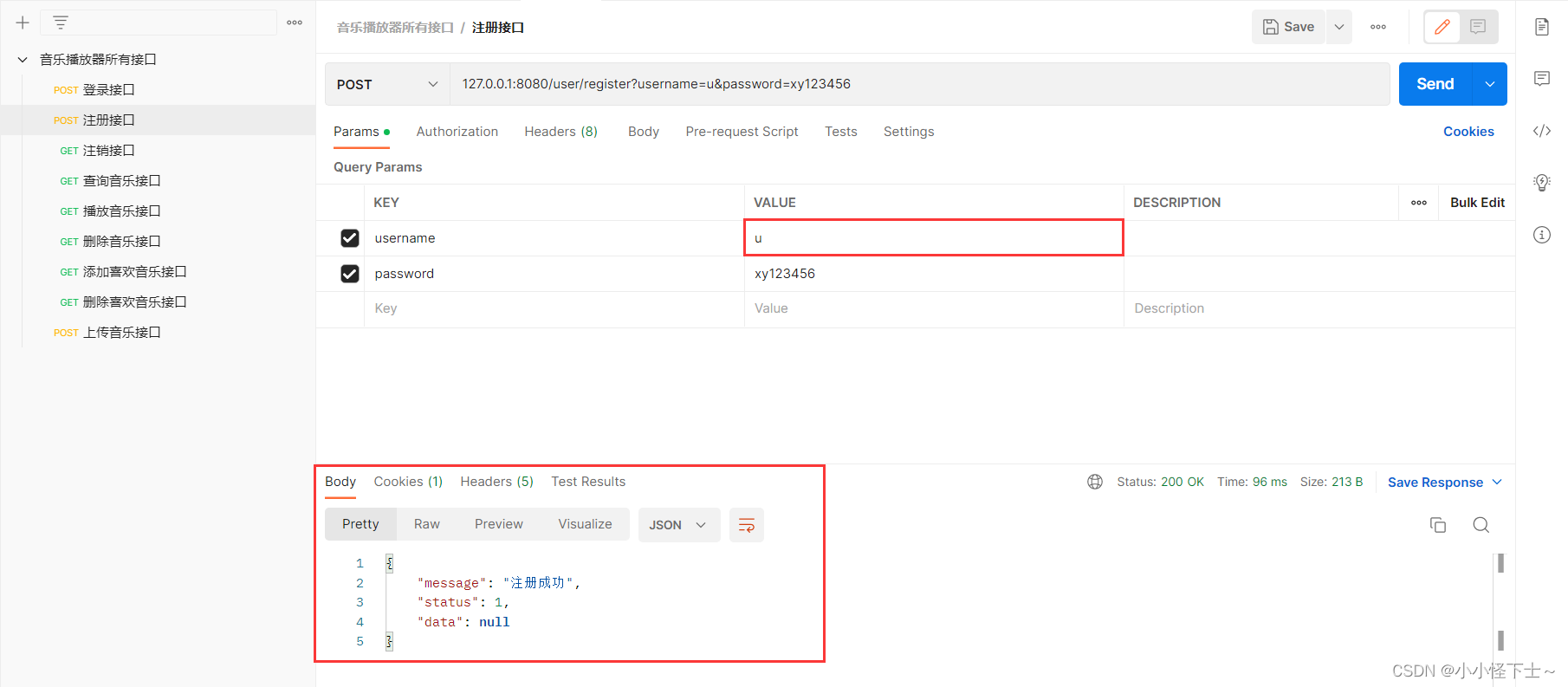
Task: Click the request URL input field
Action: (x=920, y=84)
